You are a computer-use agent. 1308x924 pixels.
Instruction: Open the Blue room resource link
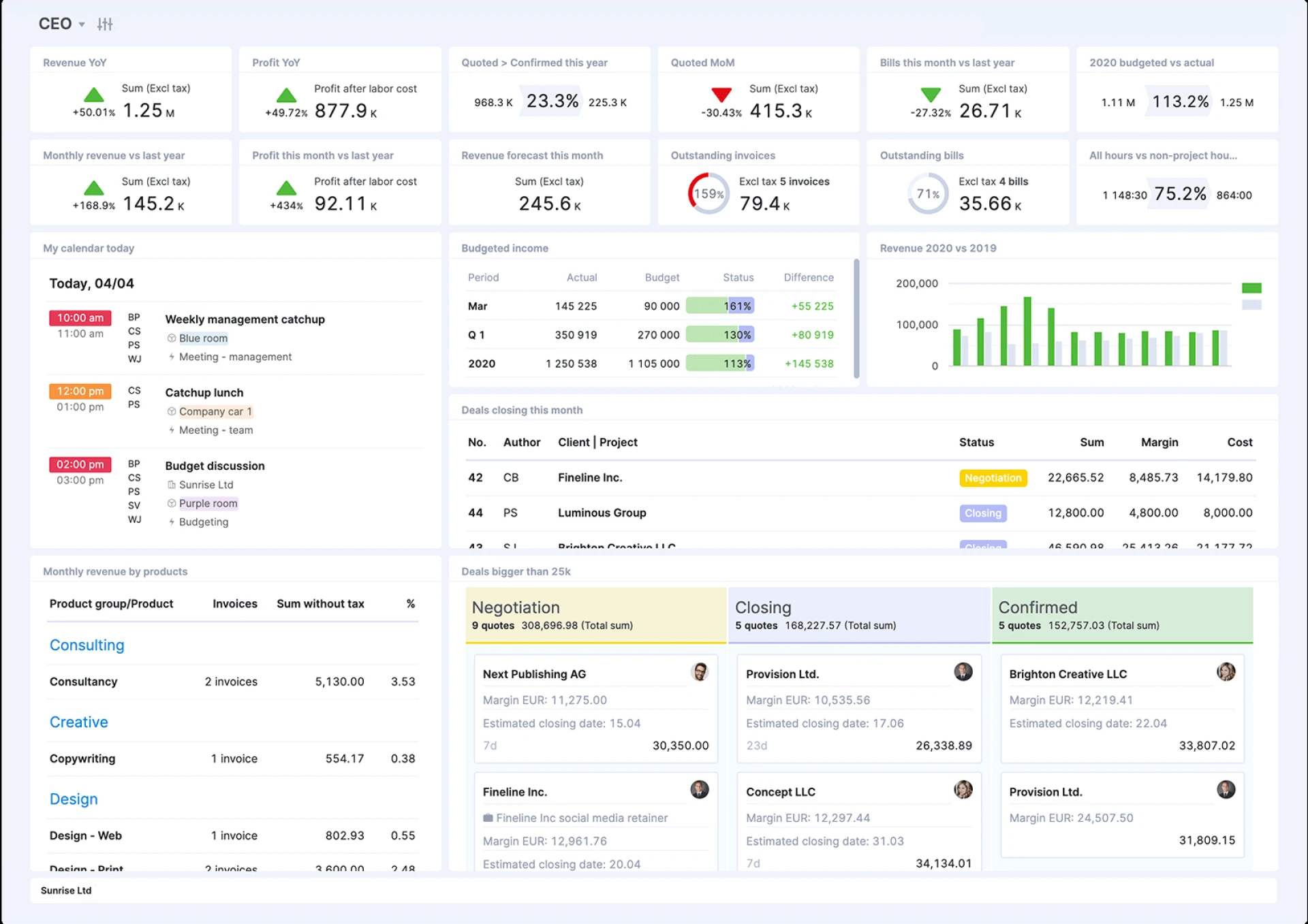[x=203, y=338]
